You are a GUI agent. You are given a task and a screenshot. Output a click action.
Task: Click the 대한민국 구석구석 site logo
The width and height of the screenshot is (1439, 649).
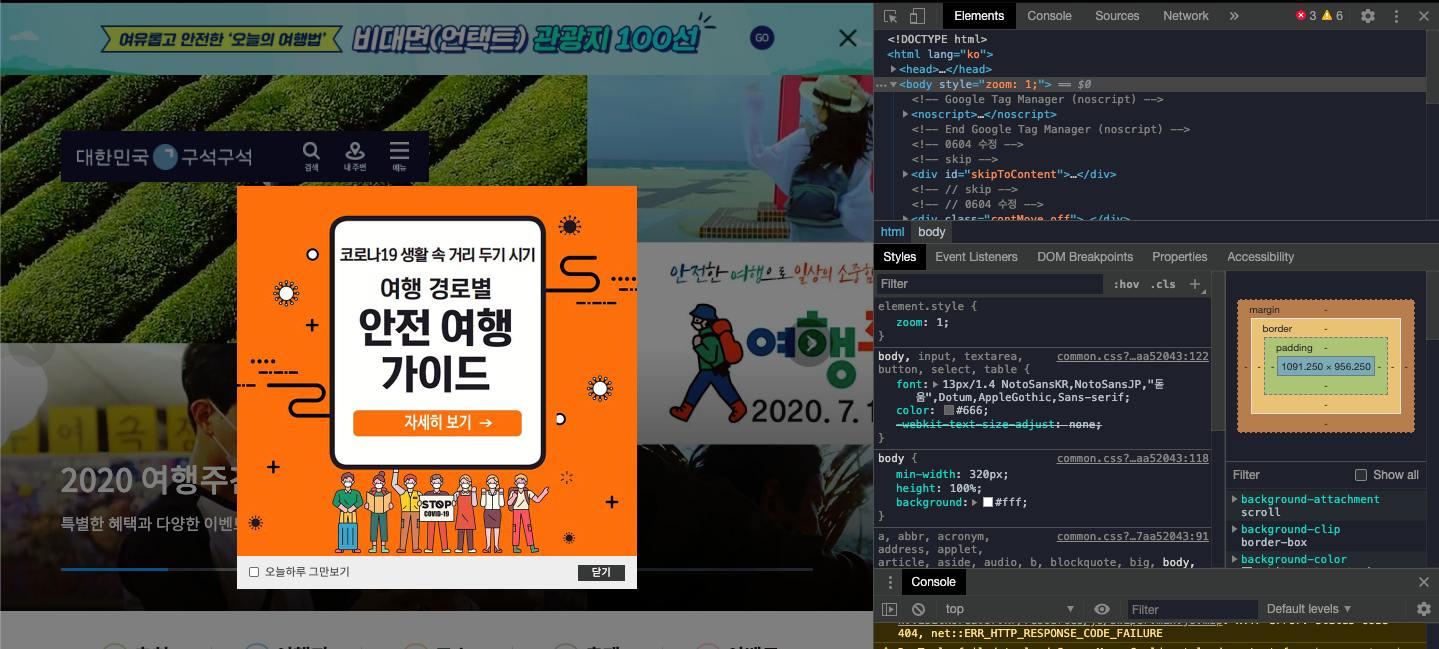164,157
